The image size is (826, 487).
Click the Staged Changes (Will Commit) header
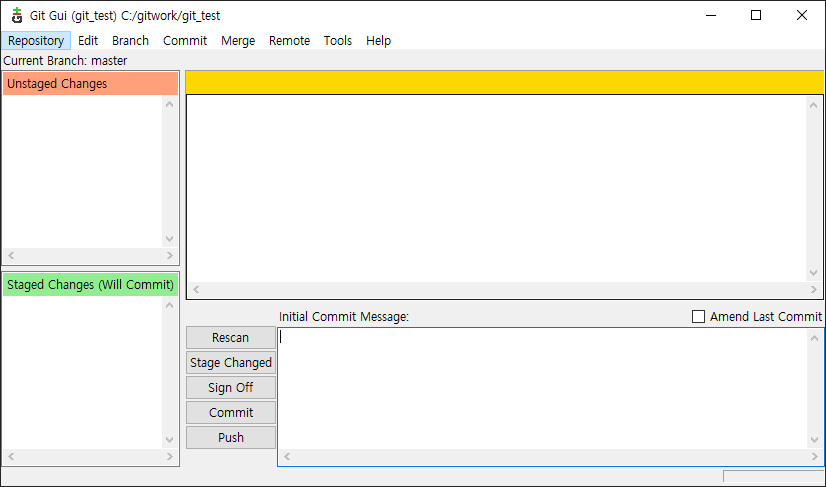91,285
